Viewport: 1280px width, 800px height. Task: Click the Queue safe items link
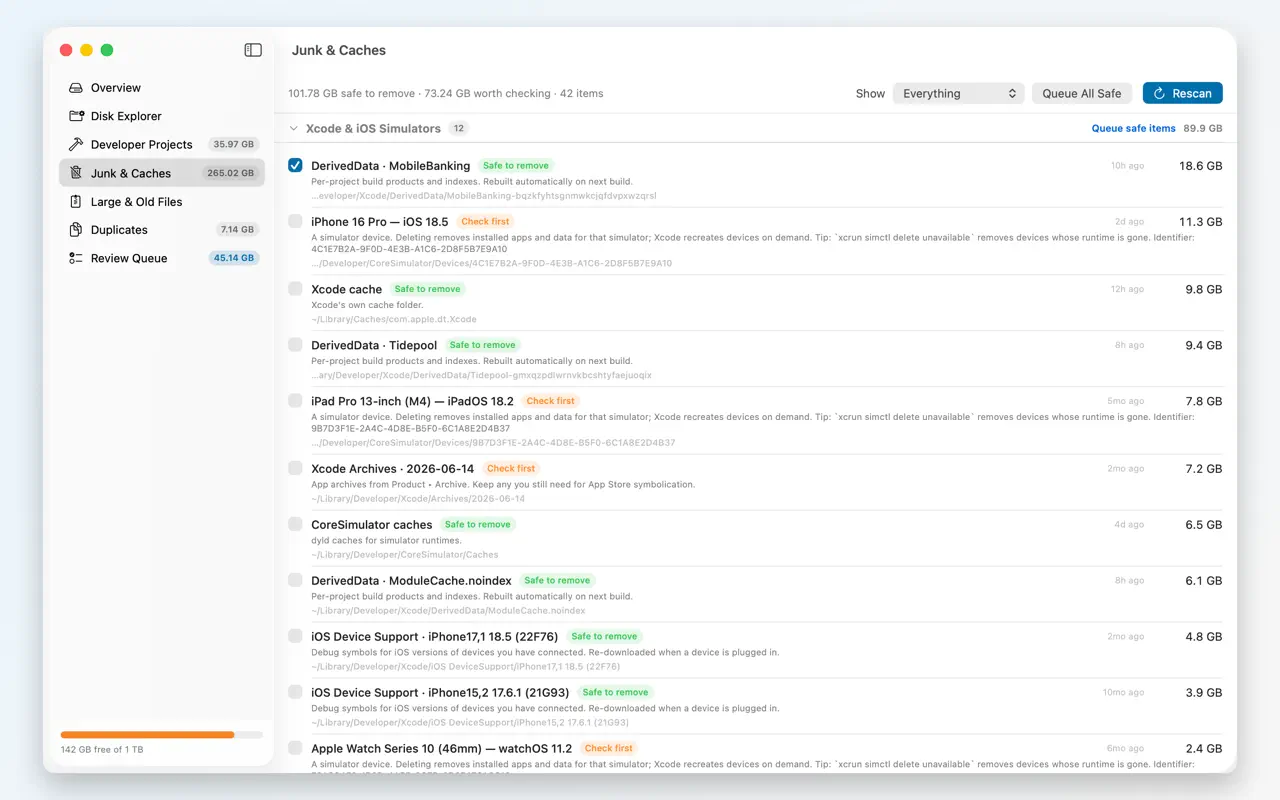pyautogui.click(x=1133, y=128)
